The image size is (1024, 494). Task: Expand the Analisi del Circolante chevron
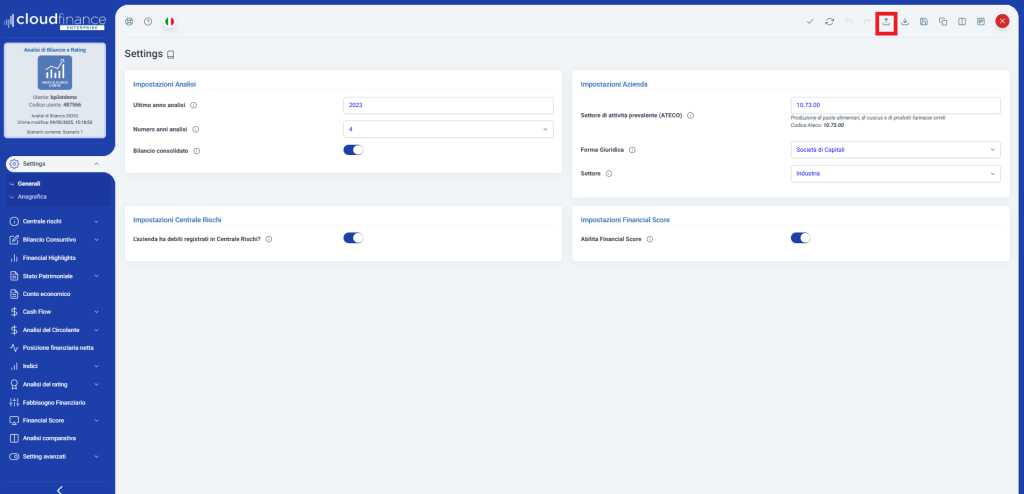point(97,330)
